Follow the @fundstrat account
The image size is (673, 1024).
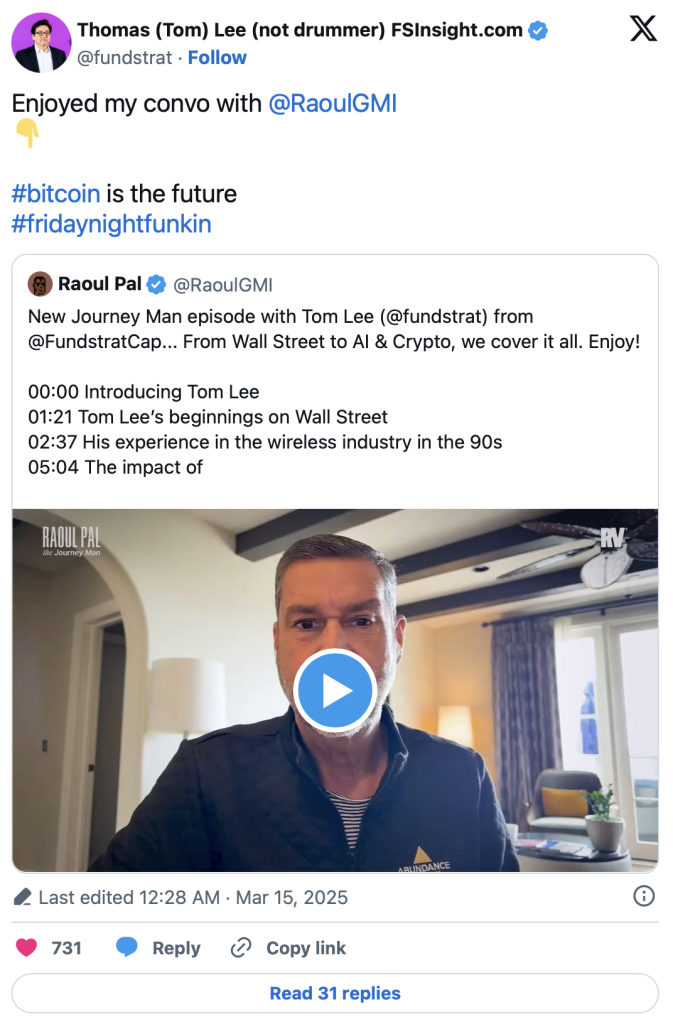click(x=217, y=57)
